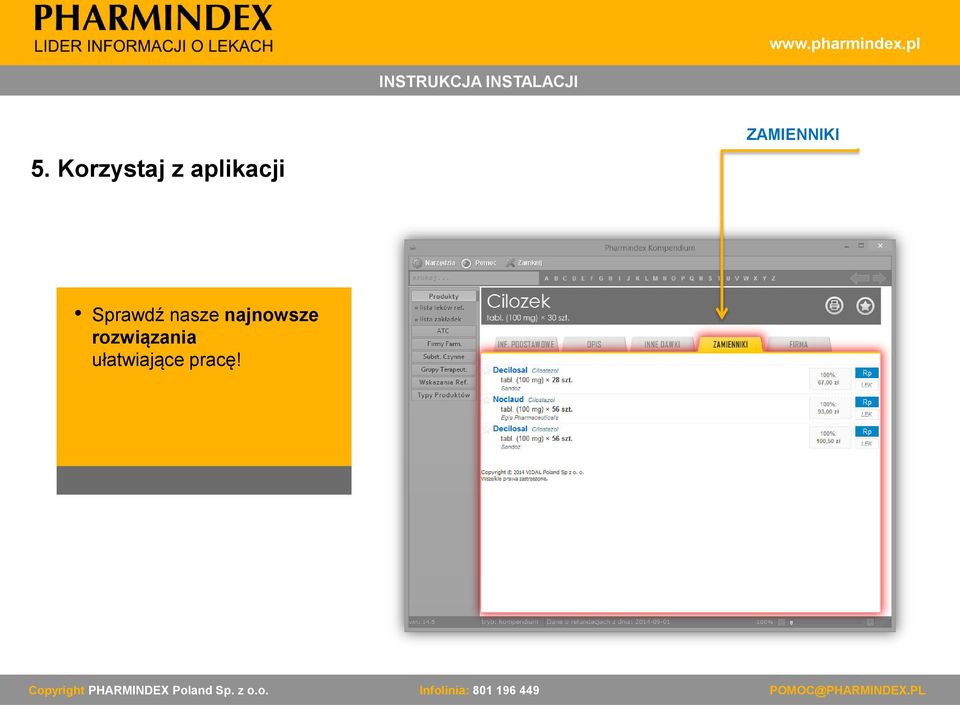Open Decilosal 56 szt. product link
Image resolution: width=960 pixels, height=705 pixels.
pyautogui.click(x=510, y=429)
